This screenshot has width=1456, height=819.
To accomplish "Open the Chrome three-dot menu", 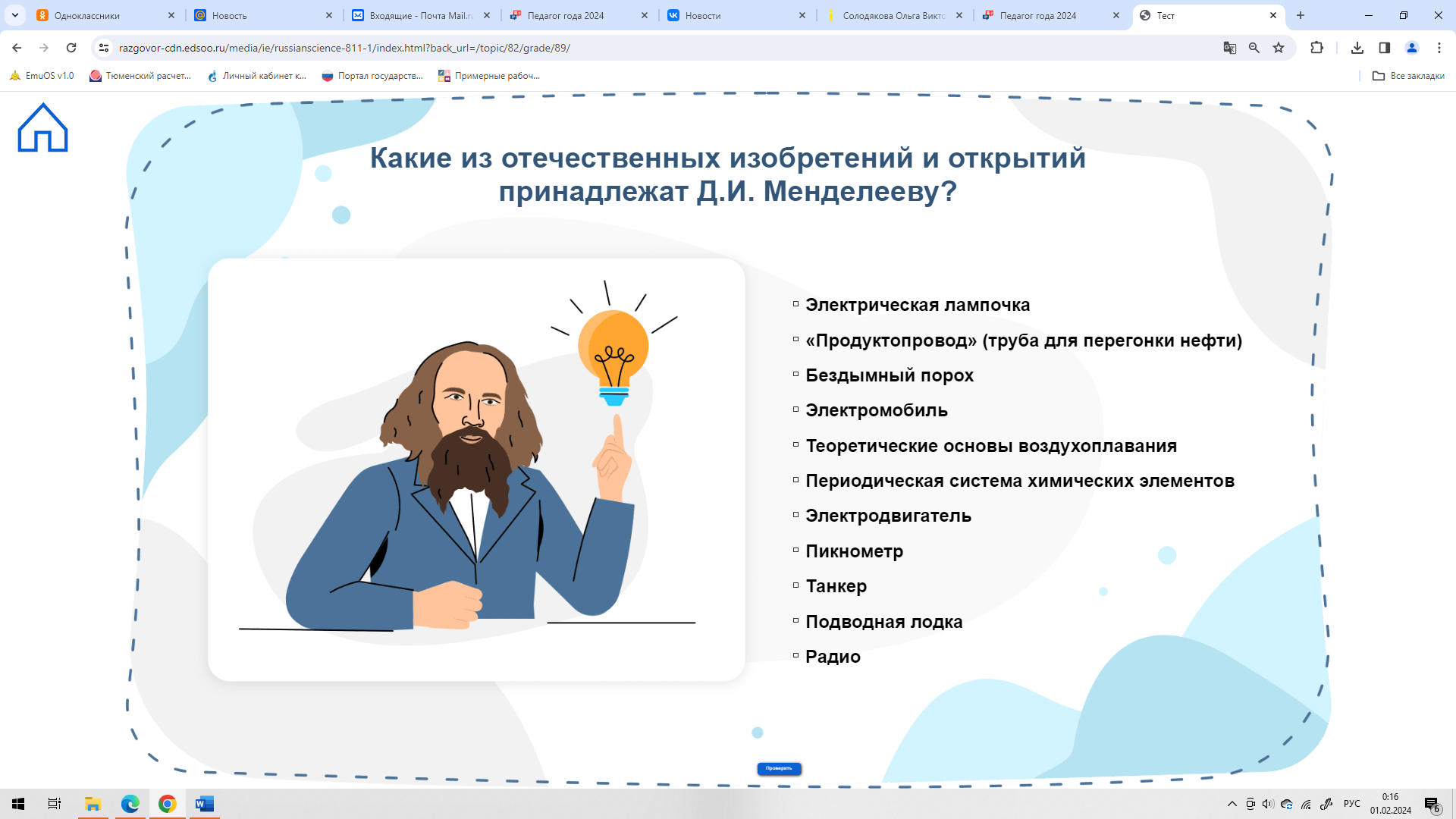I will point(1439,48).
